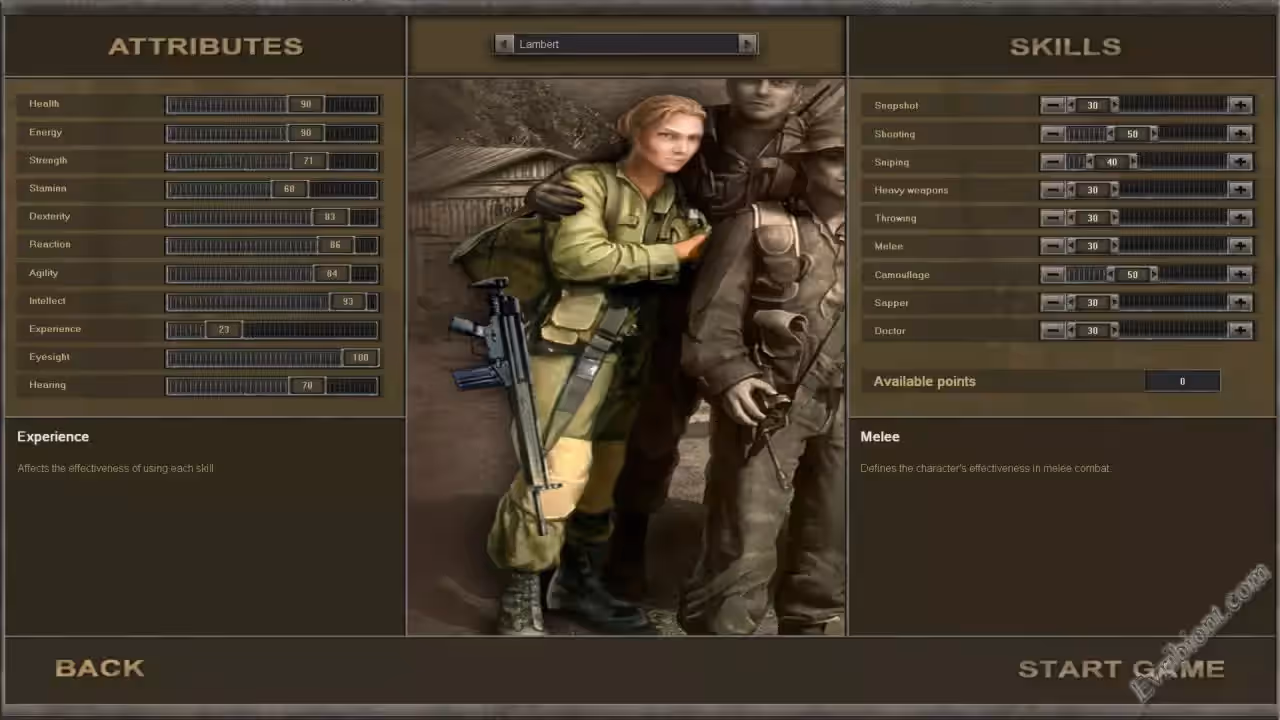Click plus button for Camouflage skill

point(1240,274)
